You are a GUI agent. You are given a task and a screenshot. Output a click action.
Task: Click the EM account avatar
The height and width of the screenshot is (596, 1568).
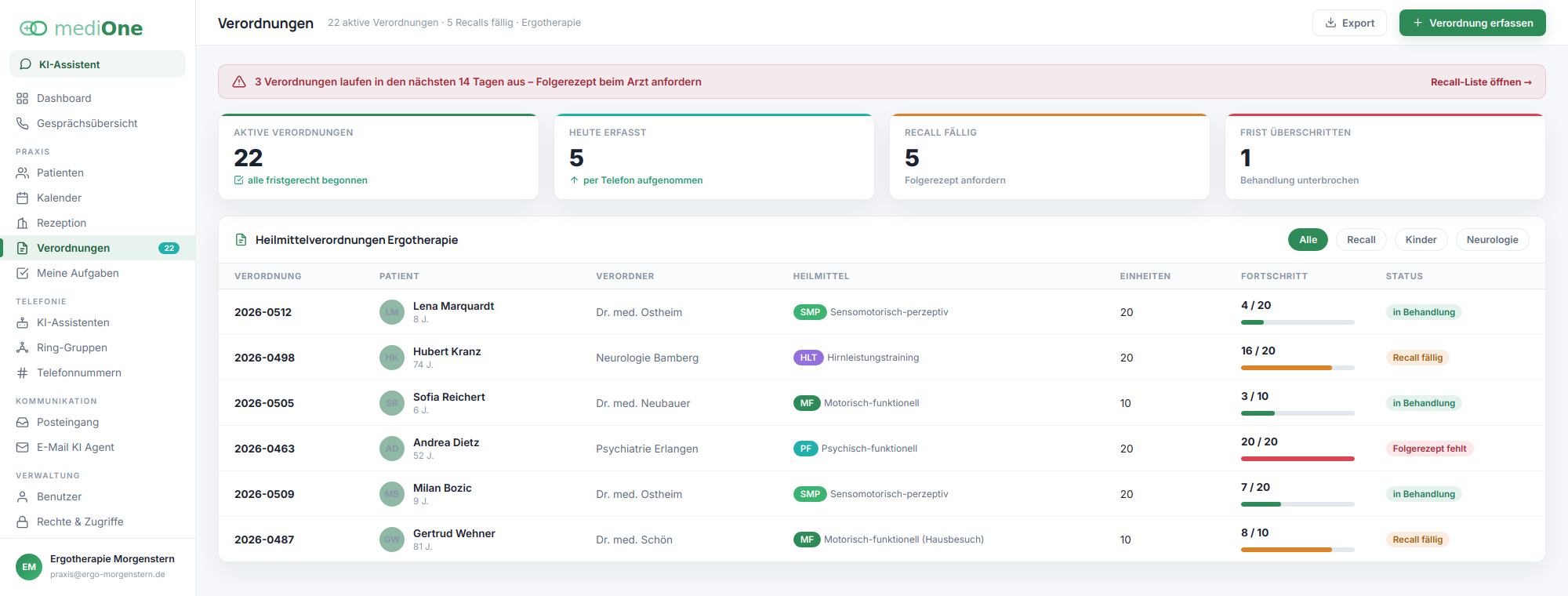(29, 566)
